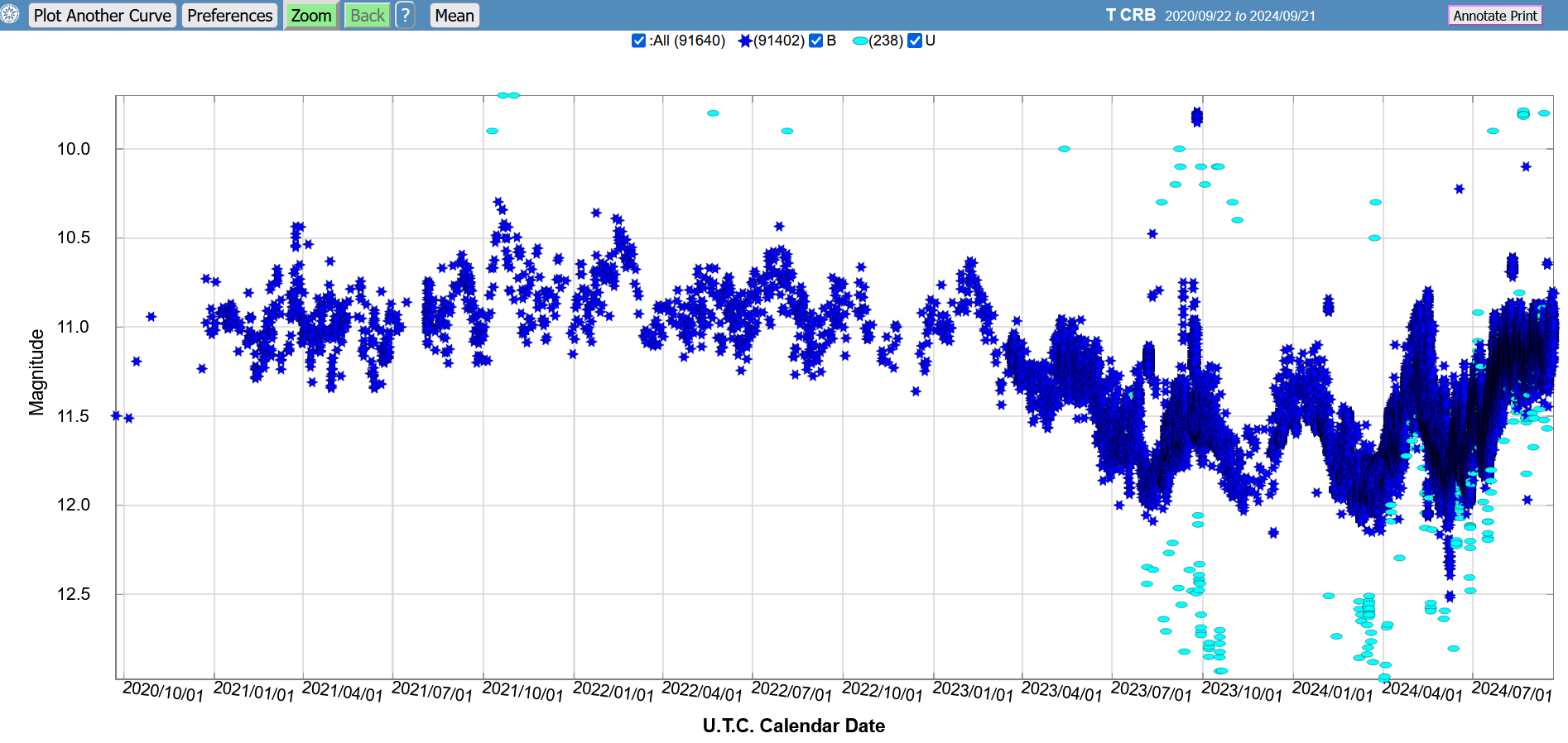Click the Magnitude y-axis title
This screenshot has width=1568, height=743.
pyautogui.click(x=36, y=372)
